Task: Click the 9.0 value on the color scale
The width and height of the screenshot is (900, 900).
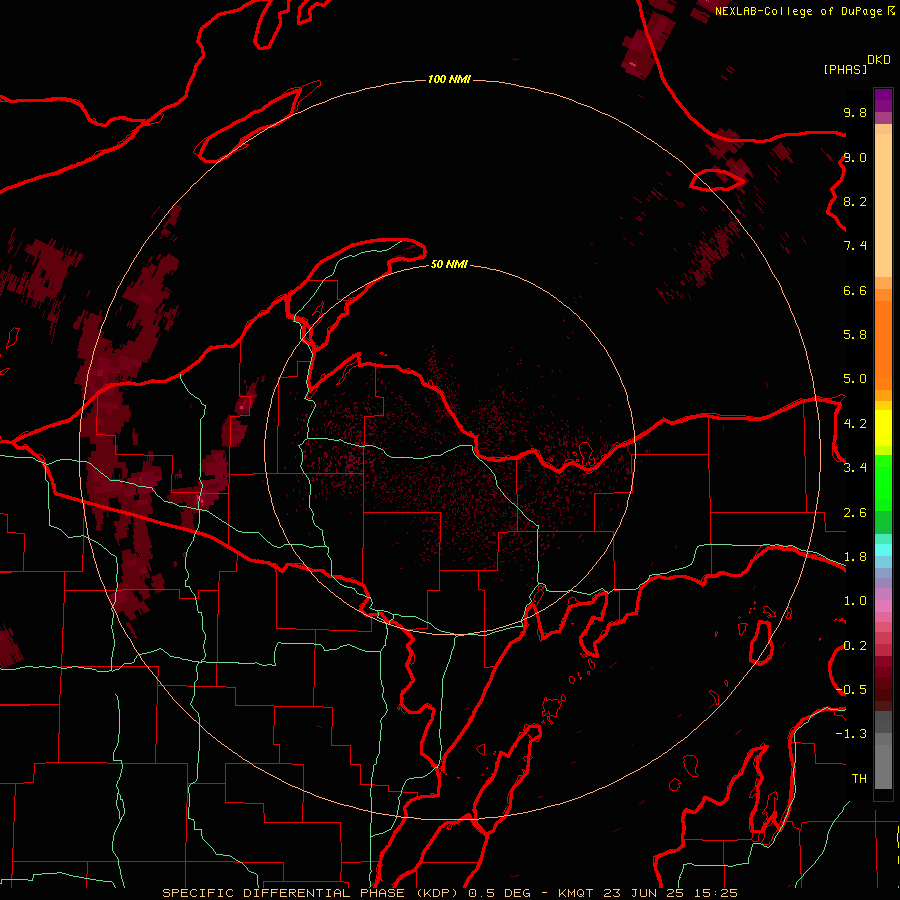Action: point(855,157)
